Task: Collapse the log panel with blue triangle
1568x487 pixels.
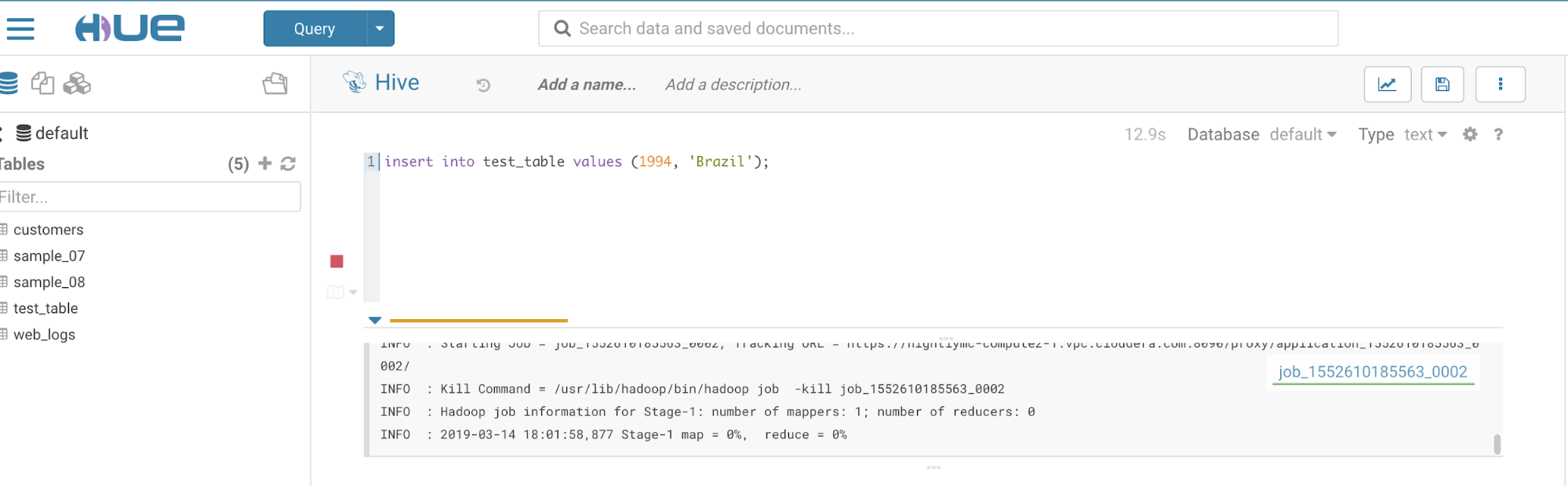Action: [375, 320]
